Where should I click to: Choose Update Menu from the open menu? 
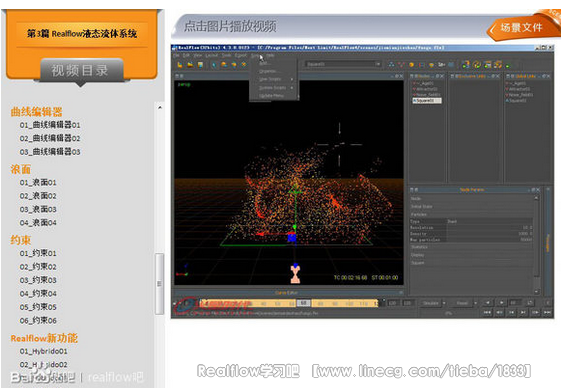(272, 96)
